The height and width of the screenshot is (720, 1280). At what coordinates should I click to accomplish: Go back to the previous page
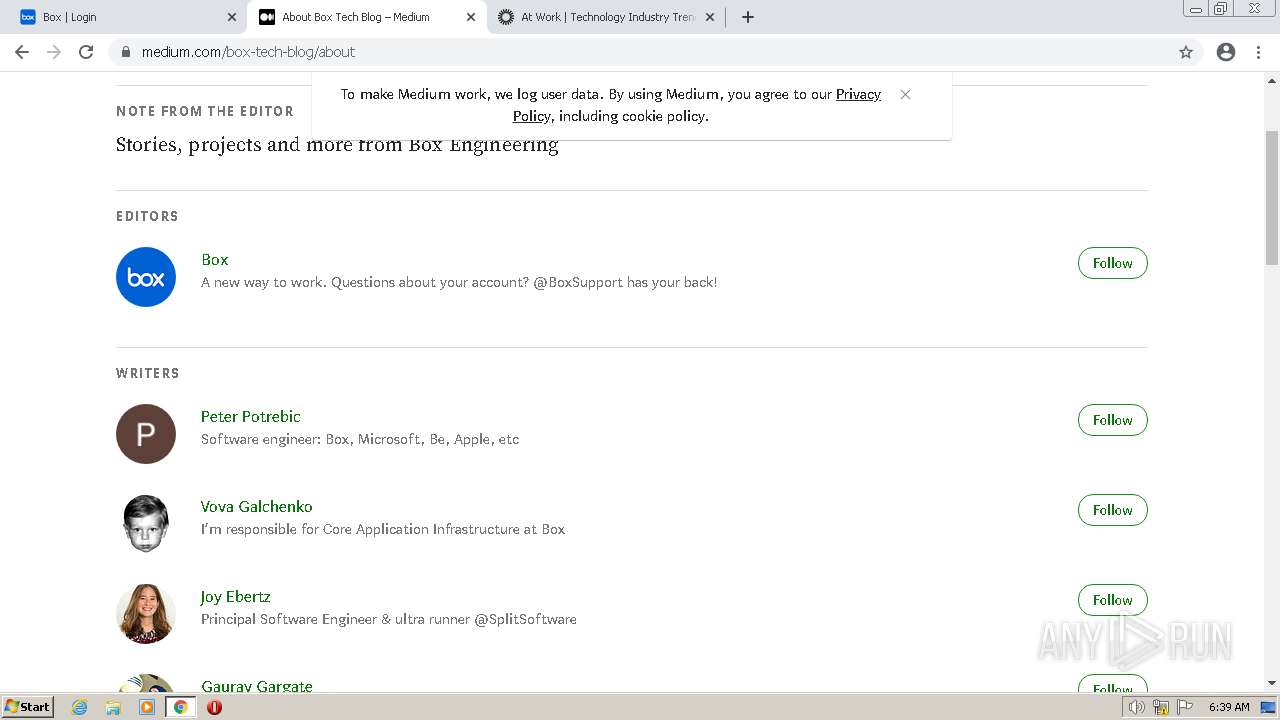click(22, 52)
